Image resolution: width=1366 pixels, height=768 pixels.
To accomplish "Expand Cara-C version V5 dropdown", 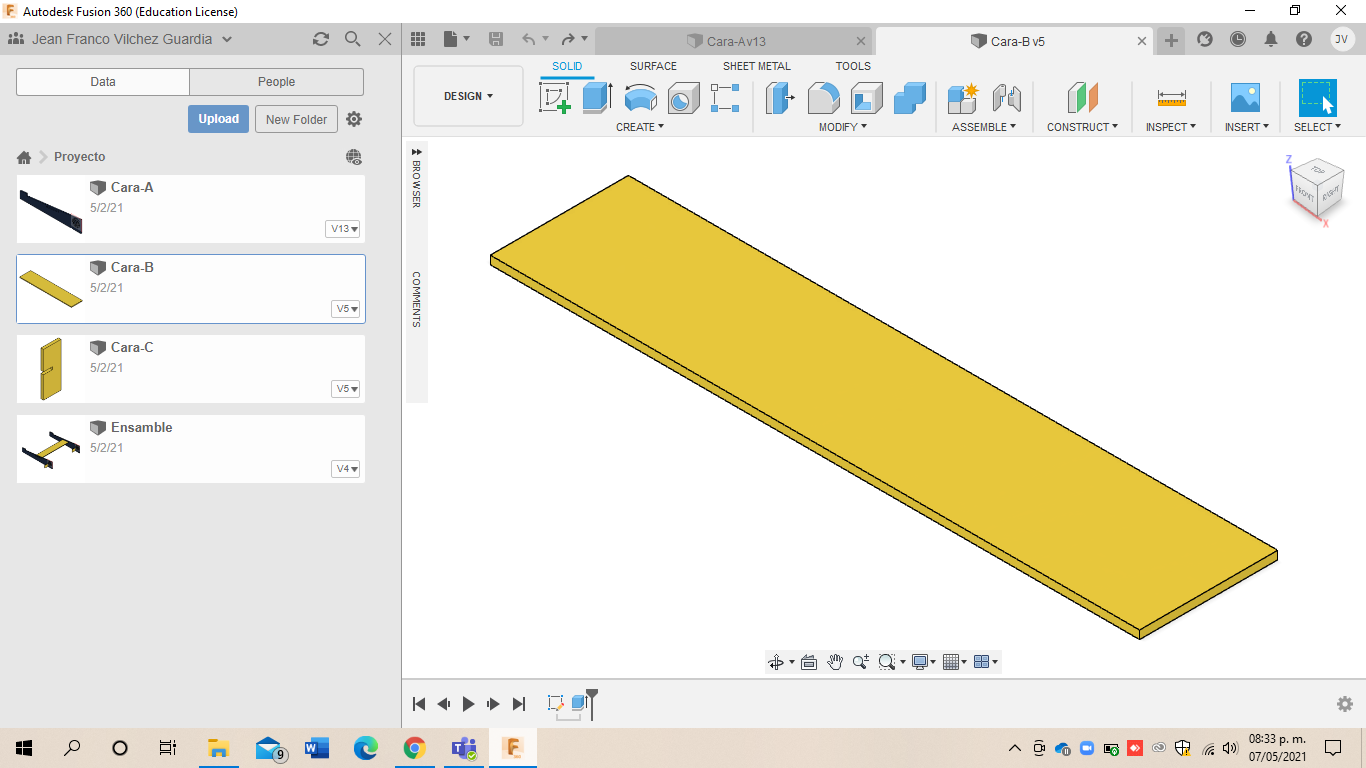I will point(346,389).
